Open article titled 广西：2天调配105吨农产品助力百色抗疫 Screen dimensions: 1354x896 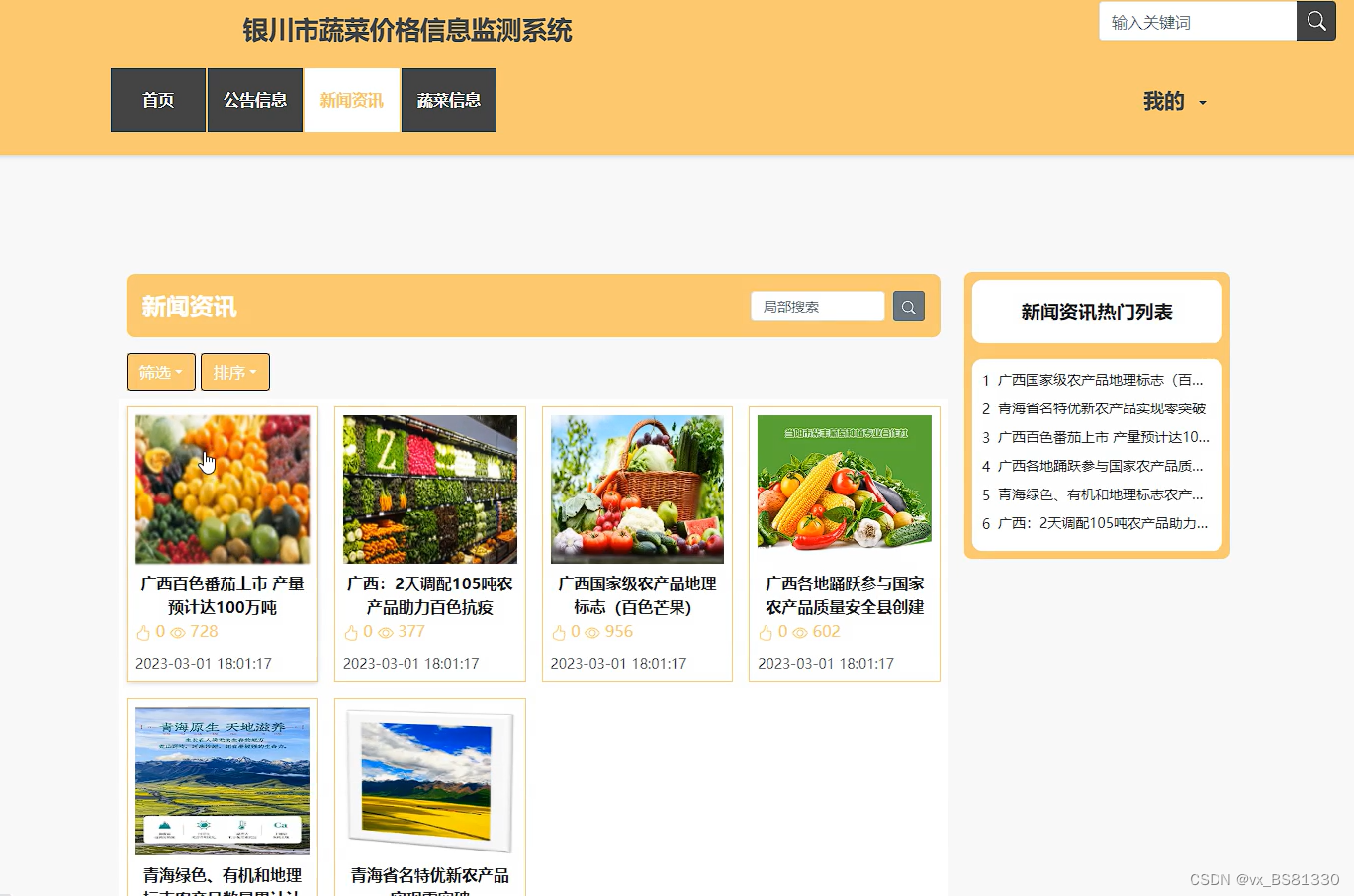click(x=430, y=595)
